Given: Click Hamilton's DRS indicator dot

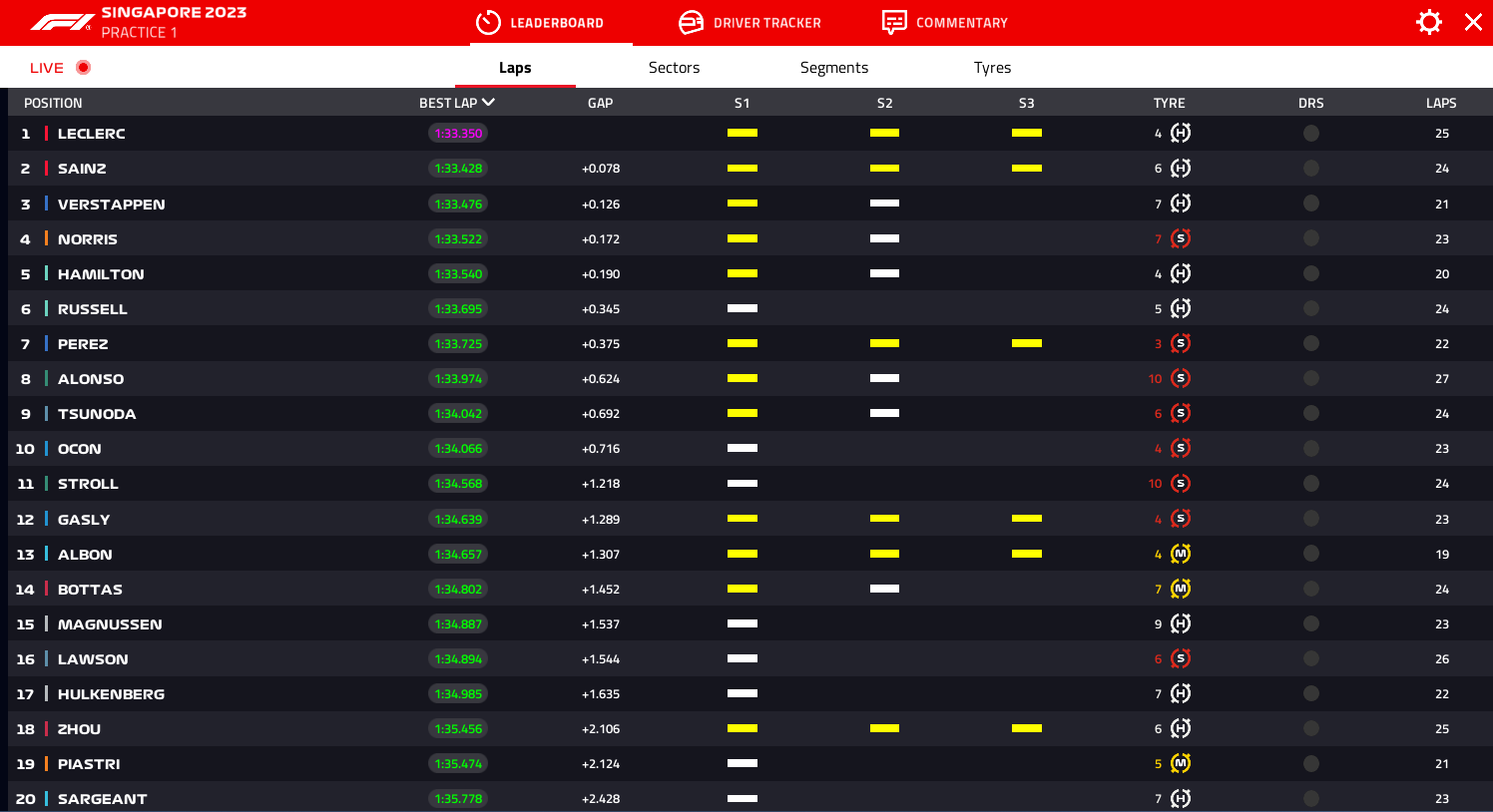Looking at the screenshot, I should (1311, 273).
